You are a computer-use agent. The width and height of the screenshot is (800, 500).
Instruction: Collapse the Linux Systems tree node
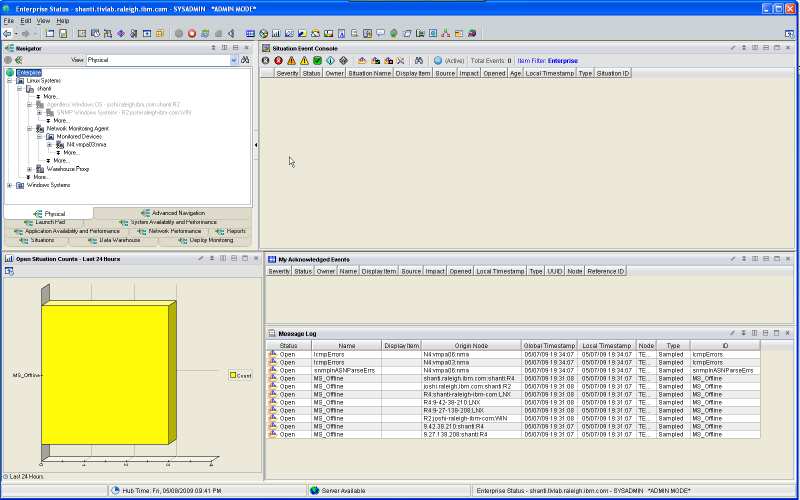(9, 81)
